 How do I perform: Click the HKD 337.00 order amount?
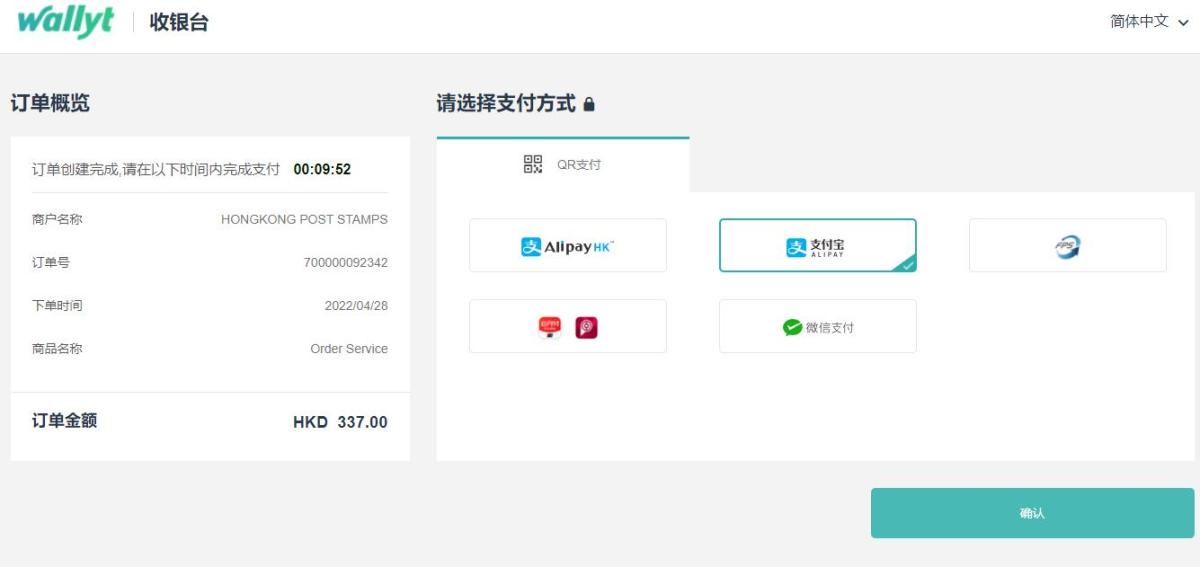pos(340,422)
